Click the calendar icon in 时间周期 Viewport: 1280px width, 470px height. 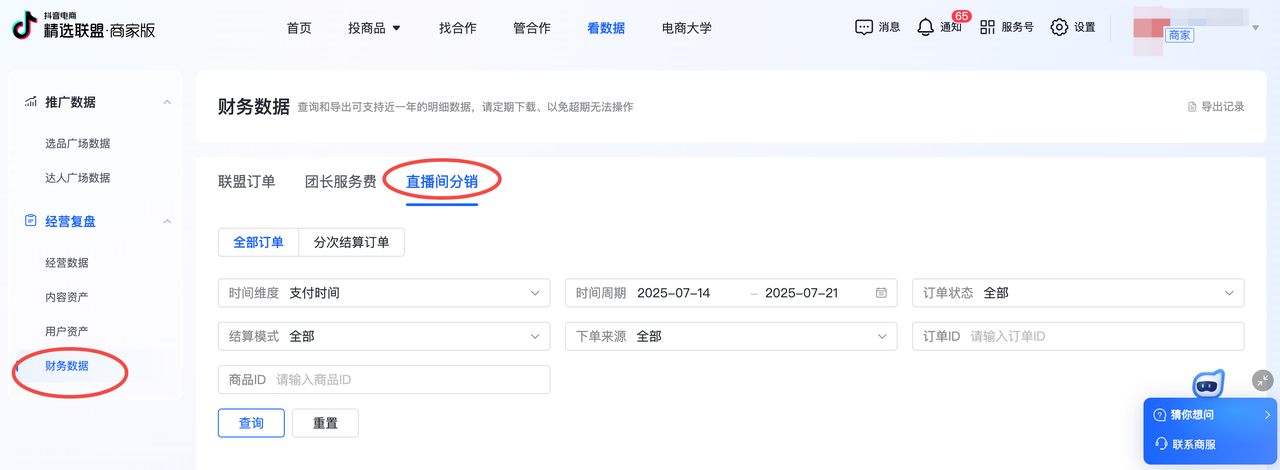[x=881, y=293]
